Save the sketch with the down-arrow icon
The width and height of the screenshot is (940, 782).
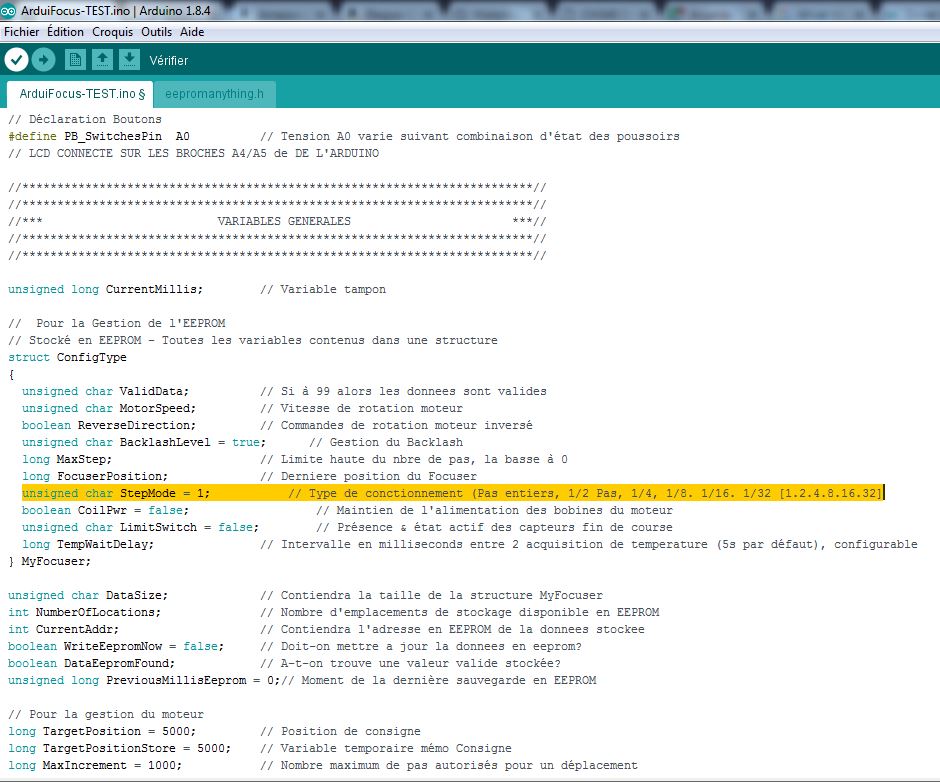(129, 59)
